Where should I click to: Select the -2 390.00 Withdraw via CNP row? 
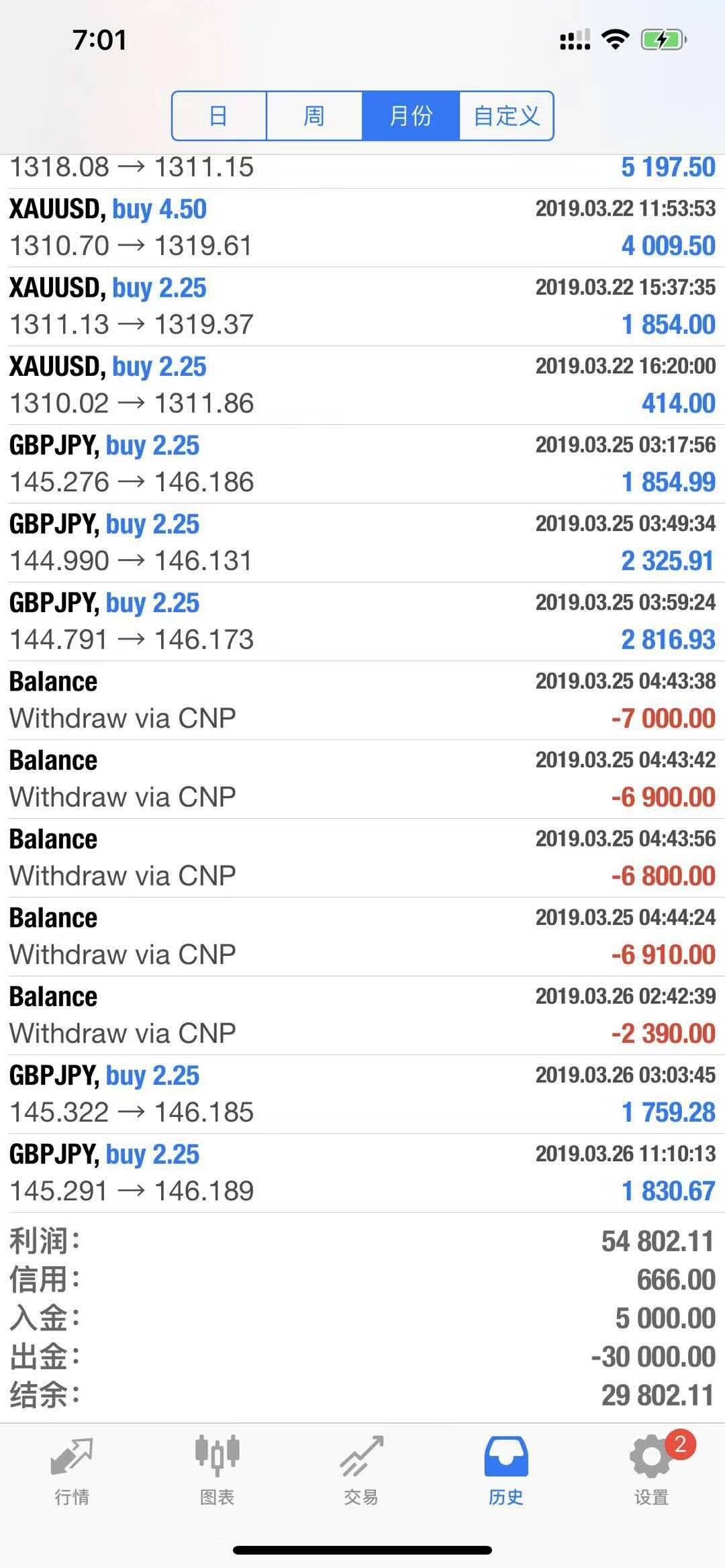click(362, 1015)
